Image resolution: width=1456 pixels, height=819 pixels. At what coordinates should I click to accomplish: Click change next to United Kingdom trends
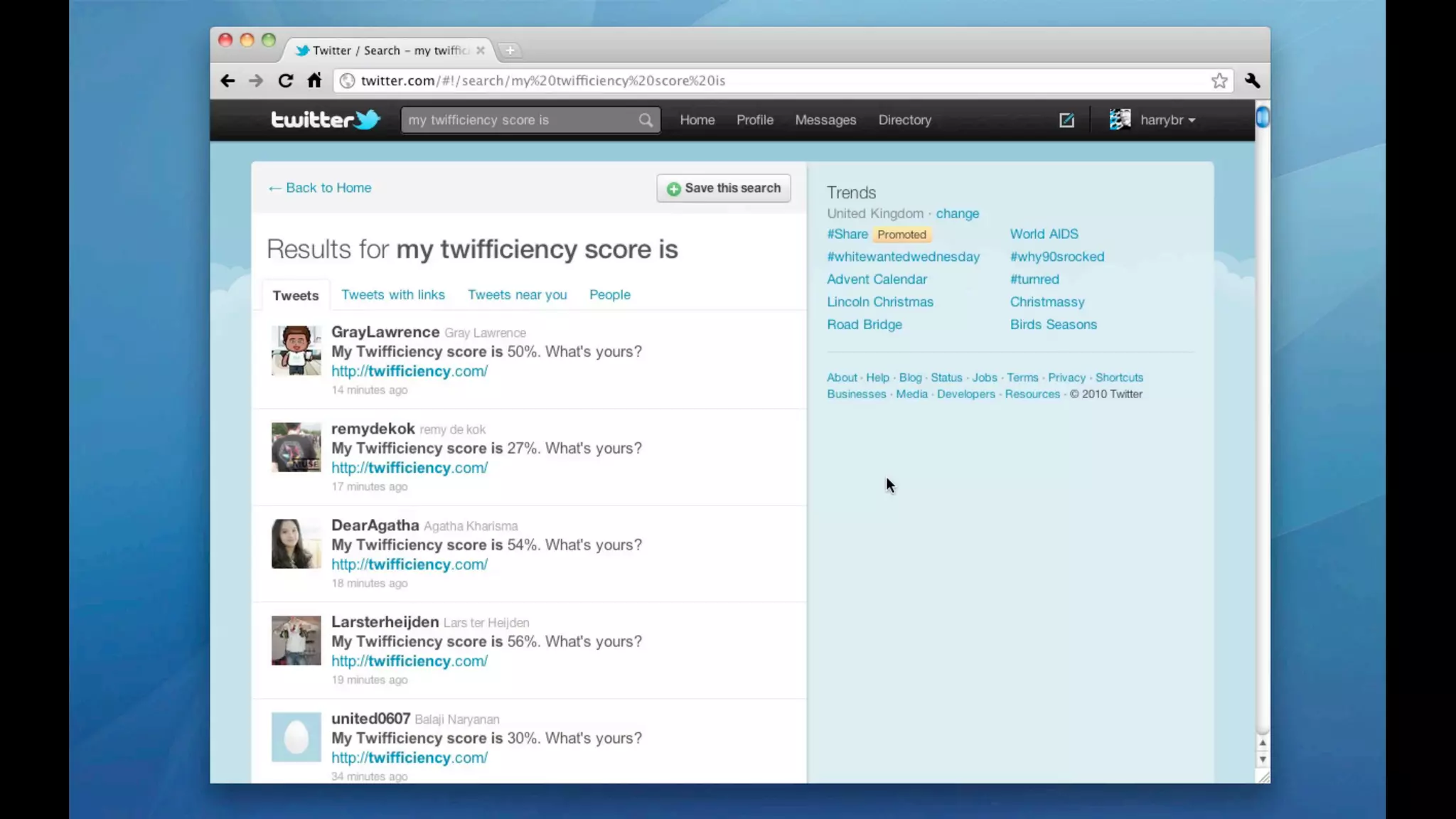pyautogui.click(x=957, y=213)
